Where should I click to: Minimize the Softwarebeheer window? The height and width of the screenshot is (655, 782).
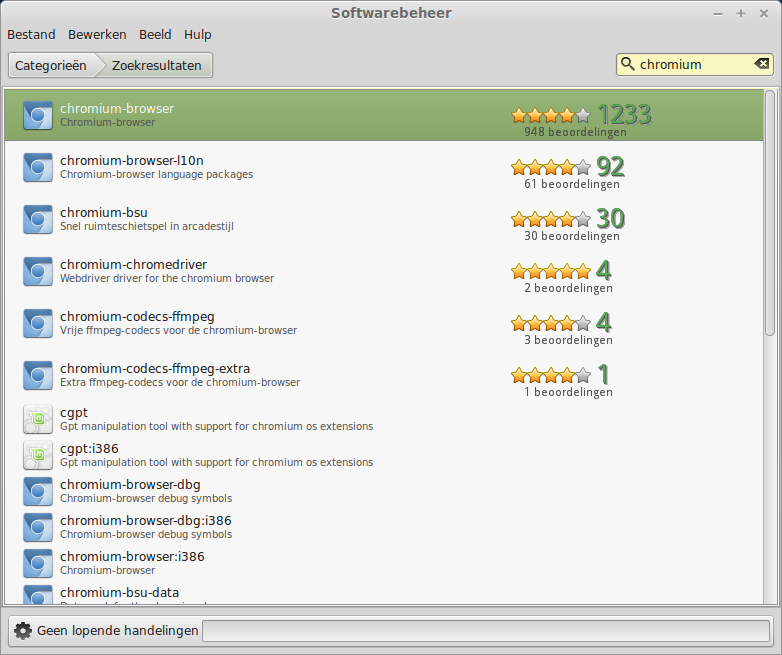click(718, 13)
